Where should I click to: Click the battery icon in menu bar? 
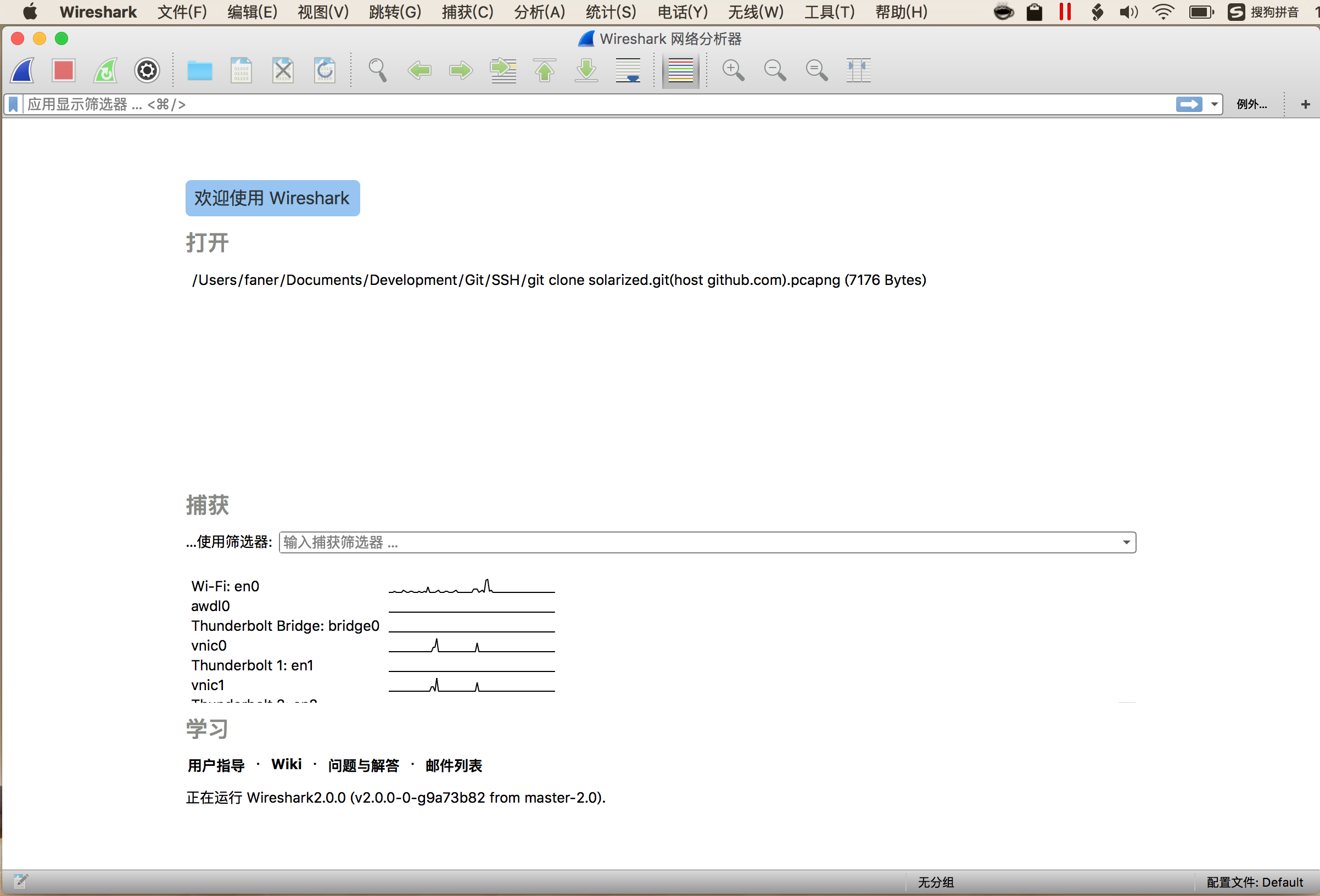tap(1201, 12)
